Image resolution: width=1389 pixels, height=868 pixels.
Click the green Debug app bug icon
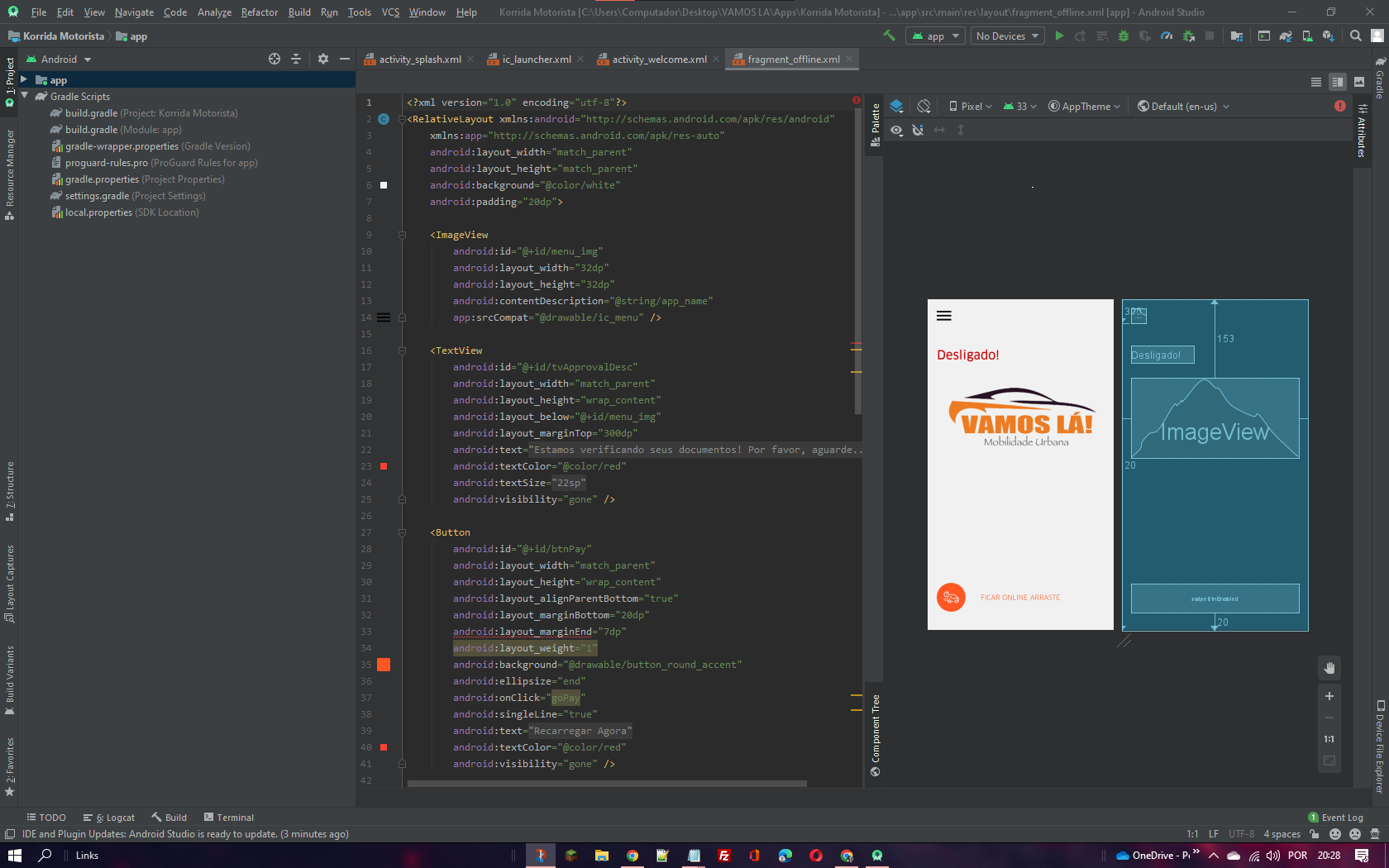click(1123, 36)
